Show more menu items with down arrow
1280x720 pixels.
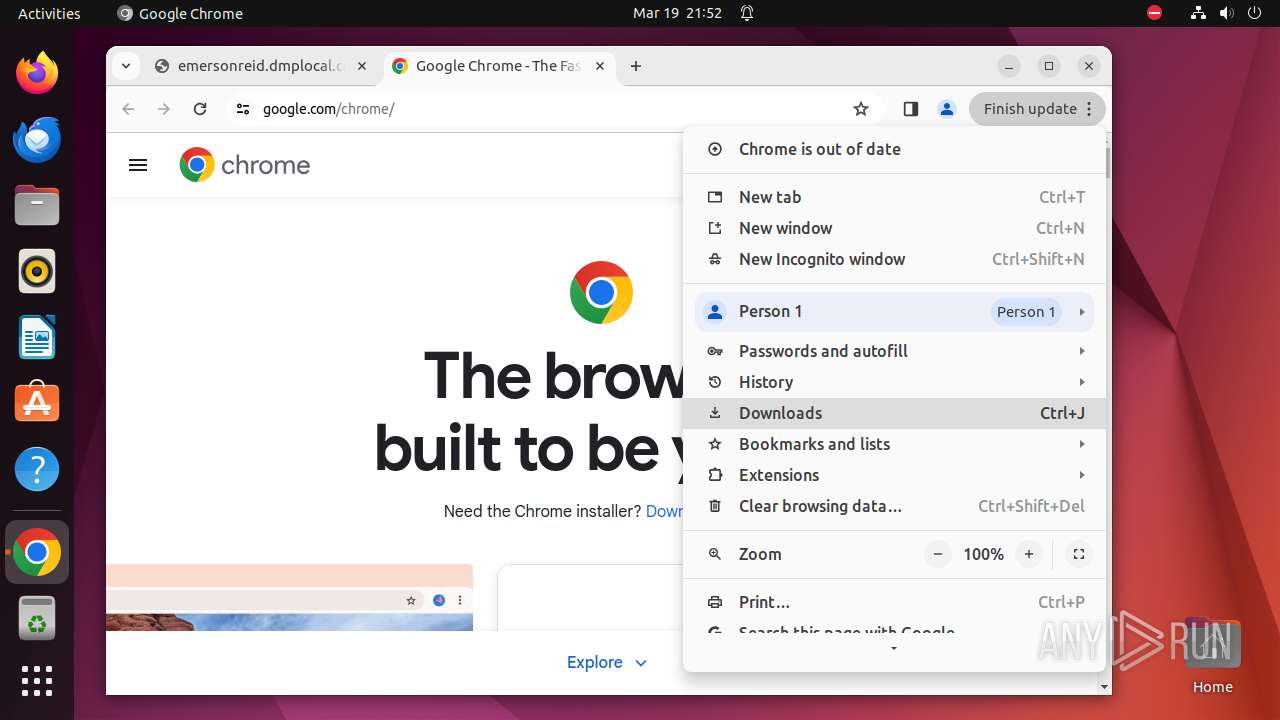(x=894, y=649)
